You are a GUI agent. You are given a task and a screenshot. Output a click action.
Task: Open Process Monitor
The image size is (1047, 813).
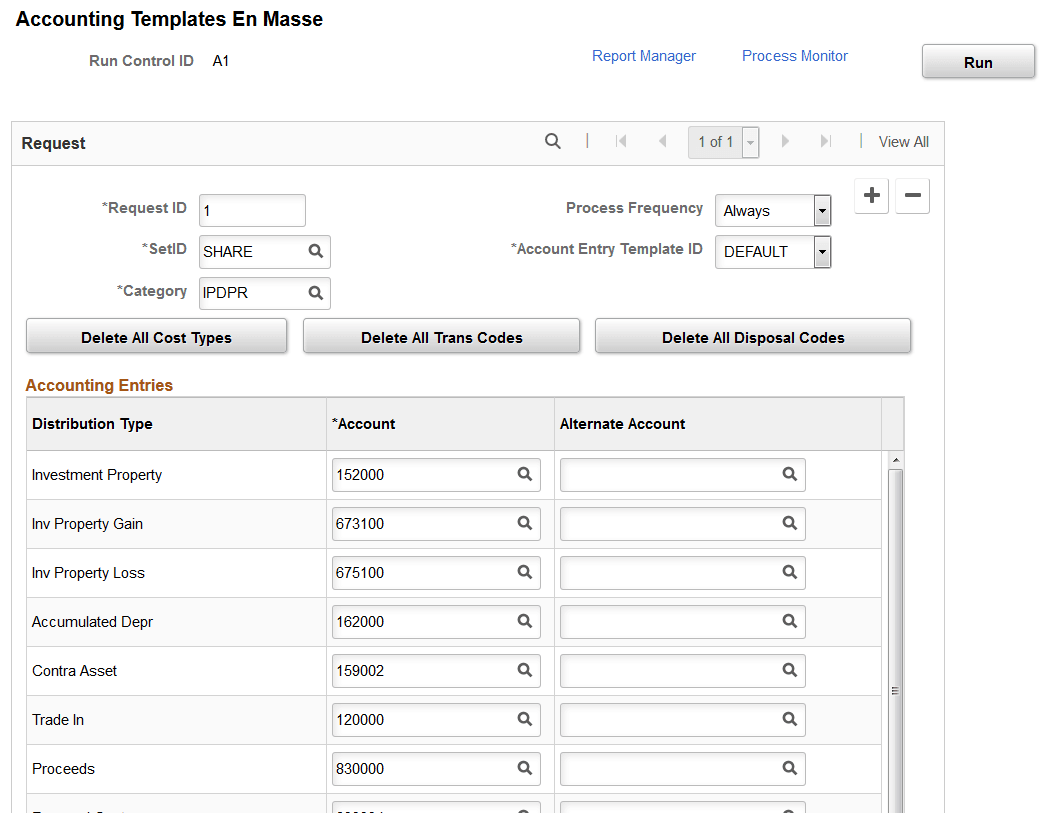pos(794,55)
